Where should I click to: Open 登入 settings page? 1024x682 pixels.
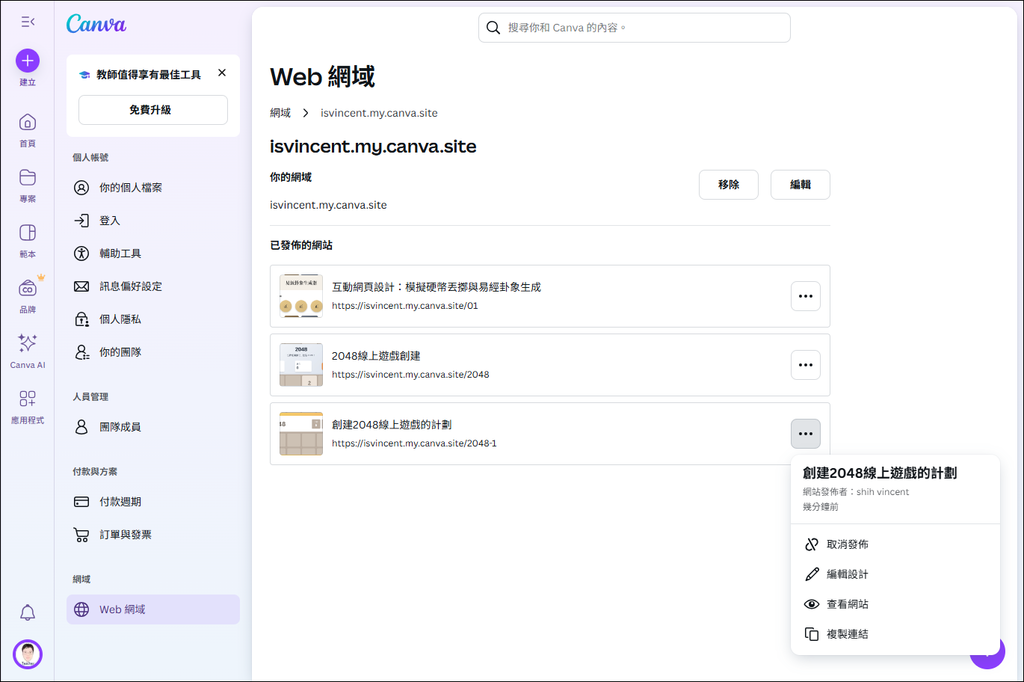pos(153,221)
